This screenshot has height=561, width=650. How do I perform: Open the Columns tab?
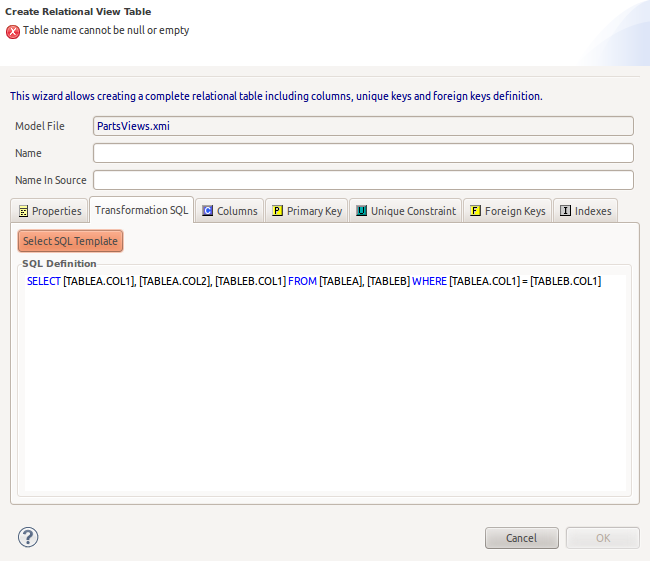point(230,211)
